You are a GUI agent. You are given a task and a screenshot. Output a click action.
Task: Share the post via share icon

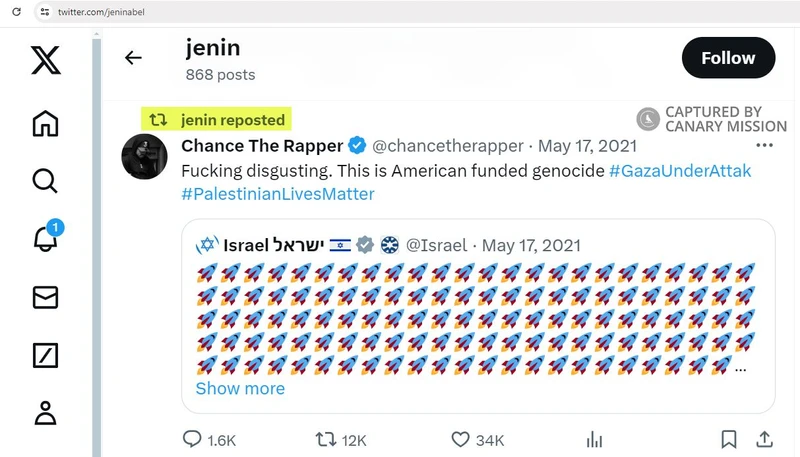(764, 439)
